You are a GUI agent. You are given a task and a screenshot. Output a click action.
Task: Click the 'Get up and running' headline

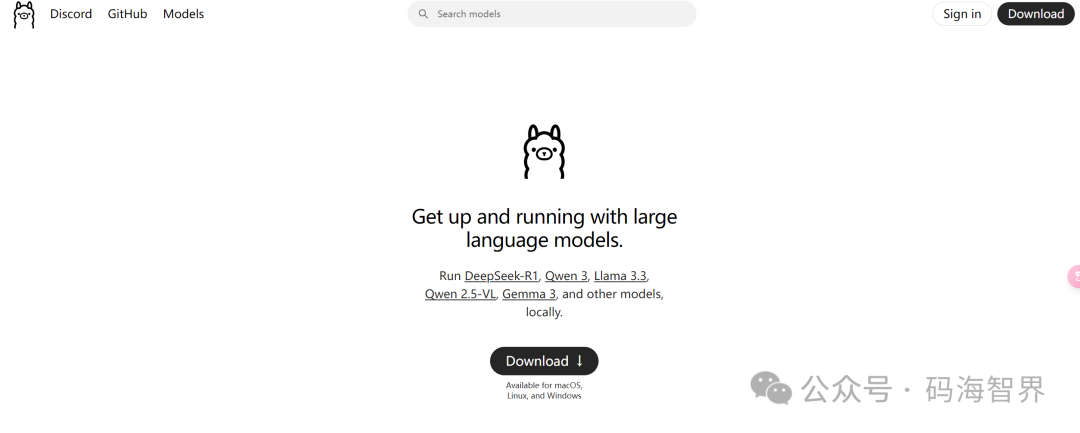(544, 228)
